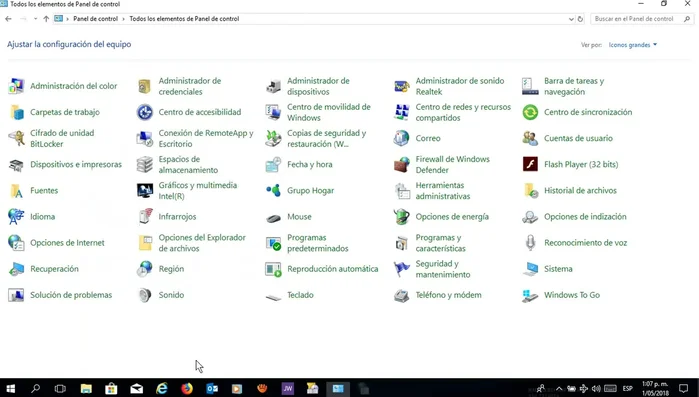
Task: Open Cifrado de unidad BitLocker icon
Action: [16, 138]
